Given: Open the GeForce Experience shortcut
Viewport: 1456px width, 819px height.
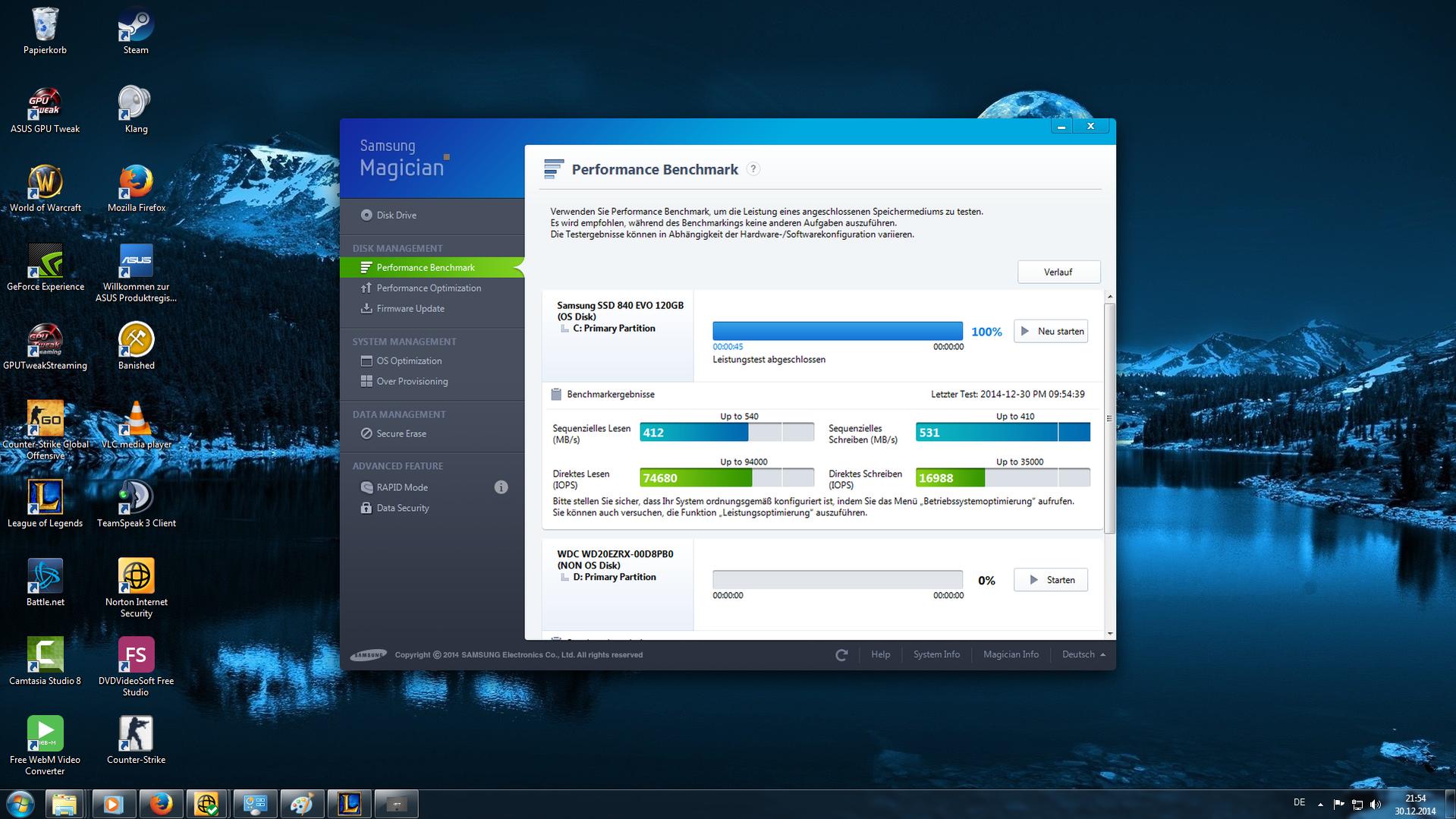Looking at the screenshot, I should coord(45,268).
